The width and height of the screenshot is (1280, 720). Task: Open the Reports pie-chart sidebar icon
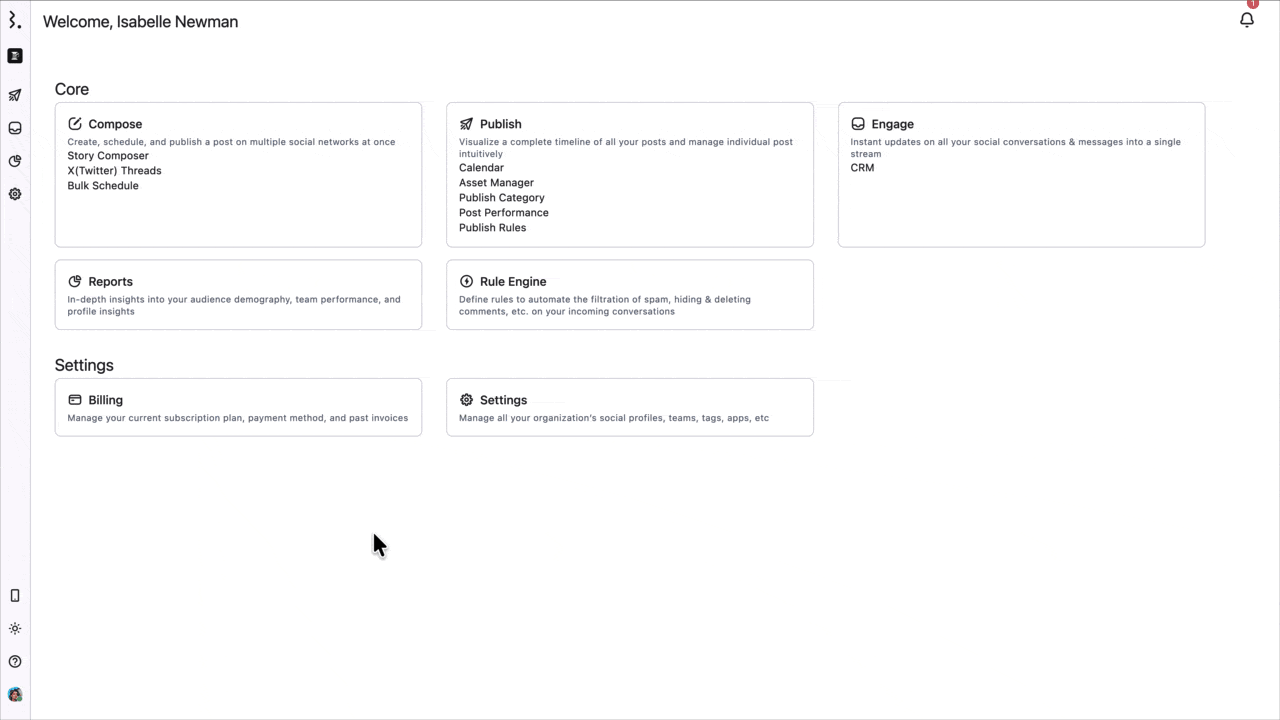[15, 161]
